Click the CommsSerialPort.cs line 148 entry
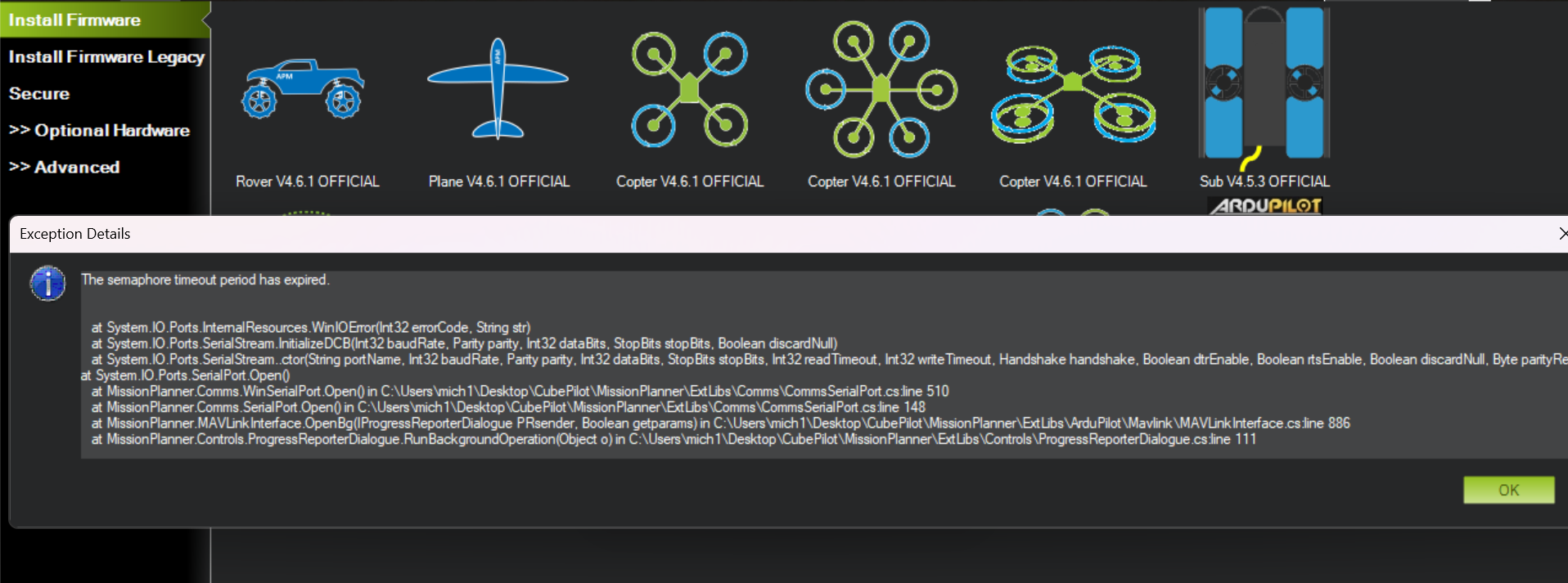This screenshot has height=583, width=1568. pyautogui.click(x=508, y=407)
